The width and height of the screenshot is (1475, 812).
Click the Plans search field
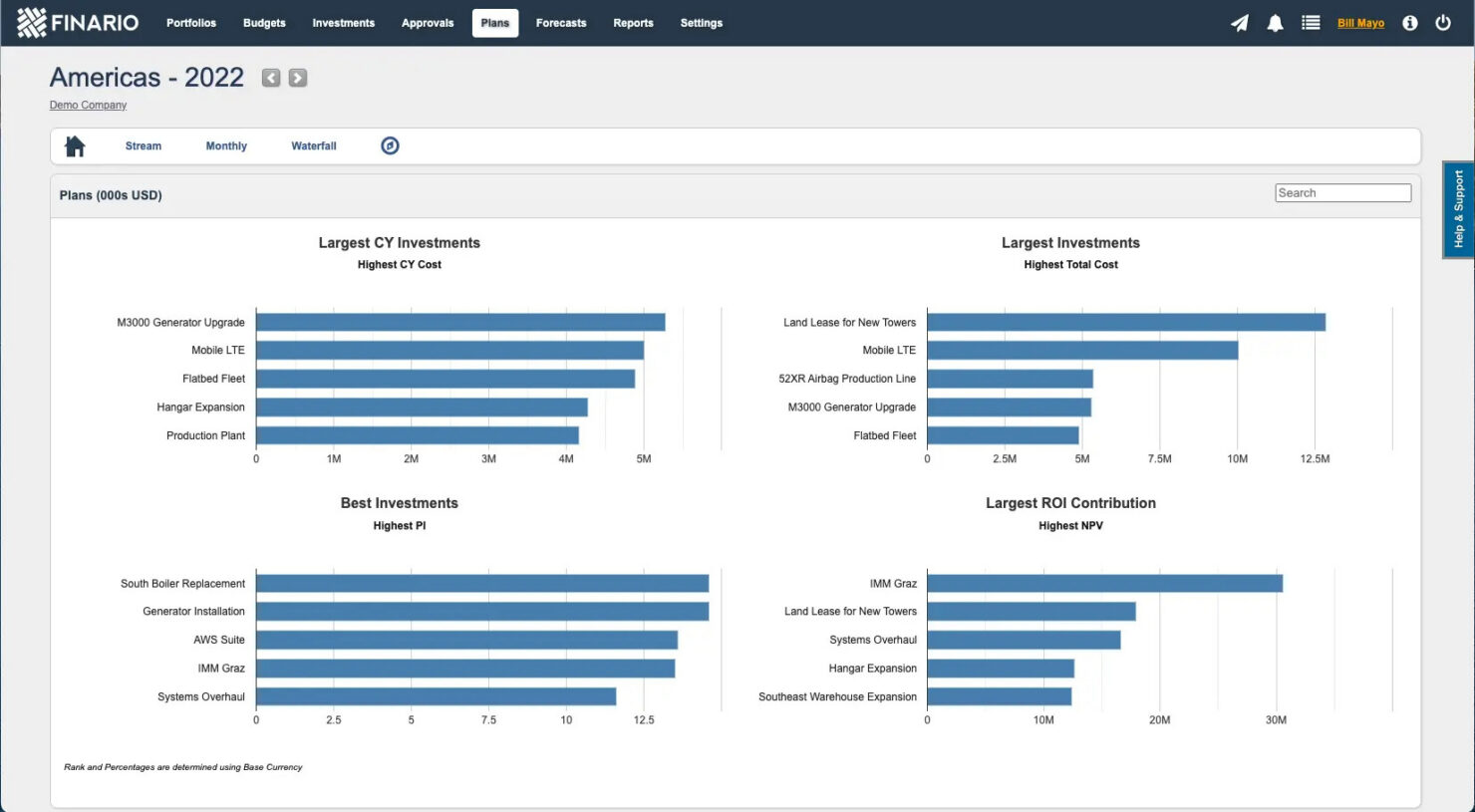pos(1342,193)
